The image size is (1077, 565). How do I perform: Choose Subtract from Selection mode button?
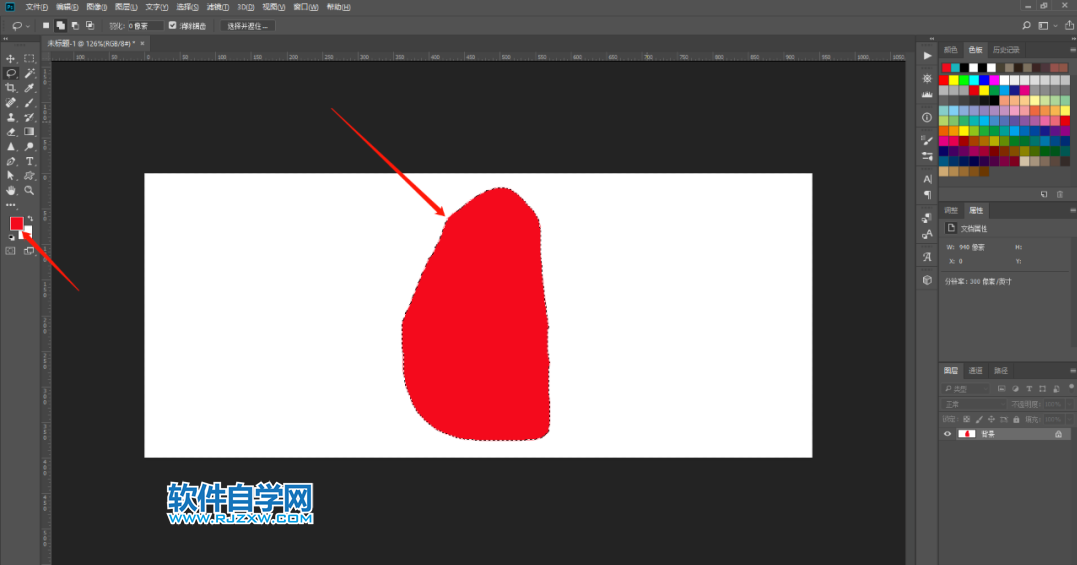75,25
